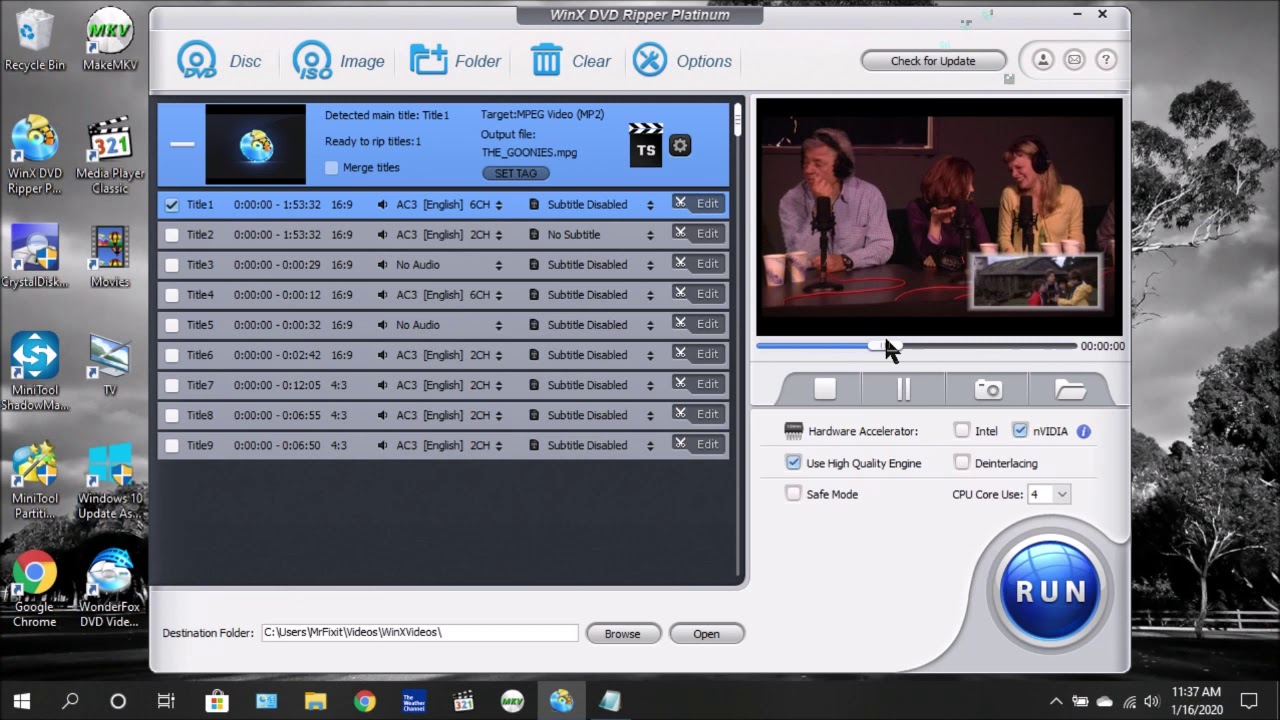The image size is (1280, 720).
Task: Edit Title8 video
Action: [x=697, y=414]
